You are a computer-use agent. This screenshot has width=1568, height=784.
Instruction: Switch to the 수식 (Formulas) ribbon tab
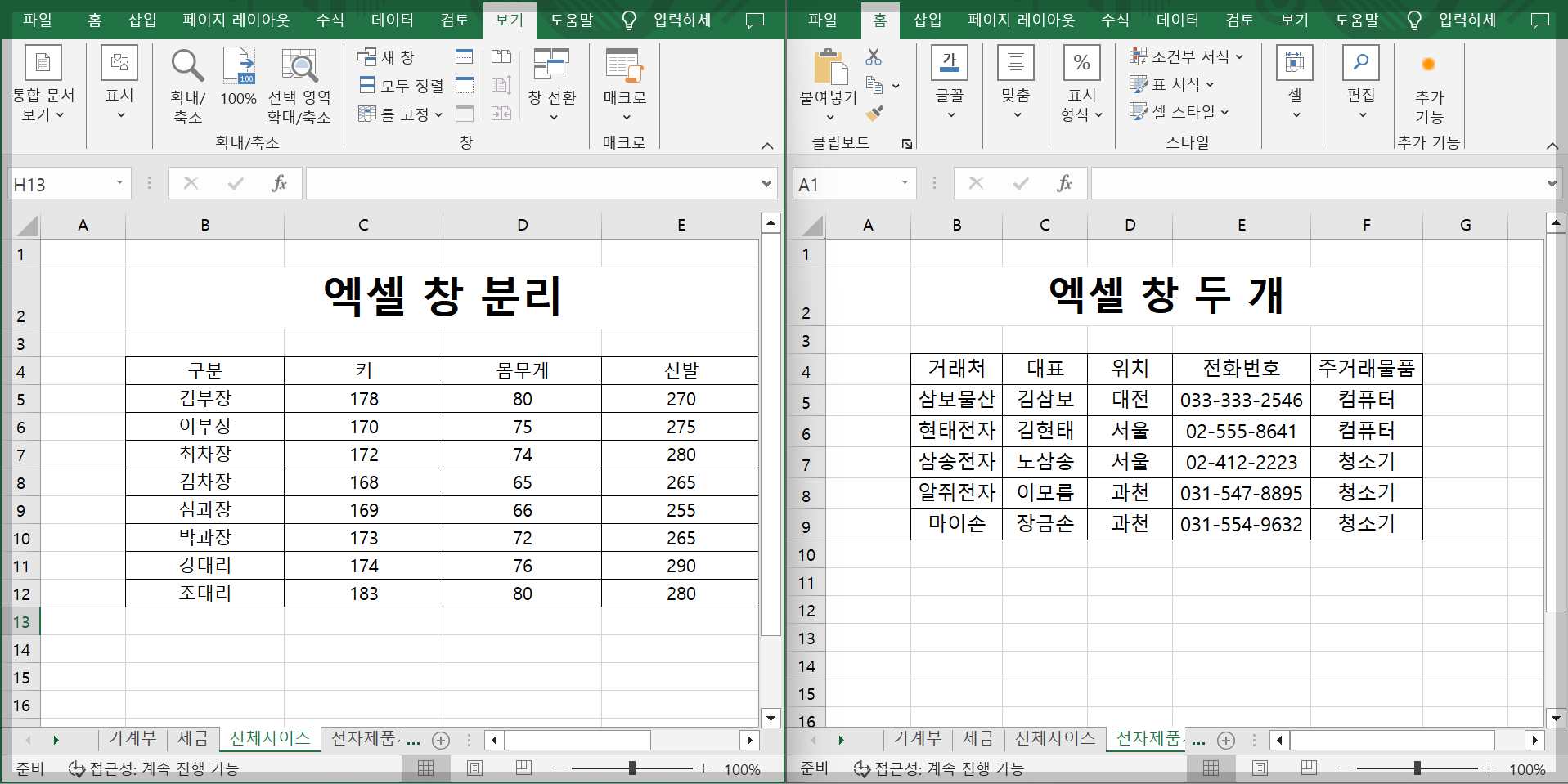(x=330, y=20)
